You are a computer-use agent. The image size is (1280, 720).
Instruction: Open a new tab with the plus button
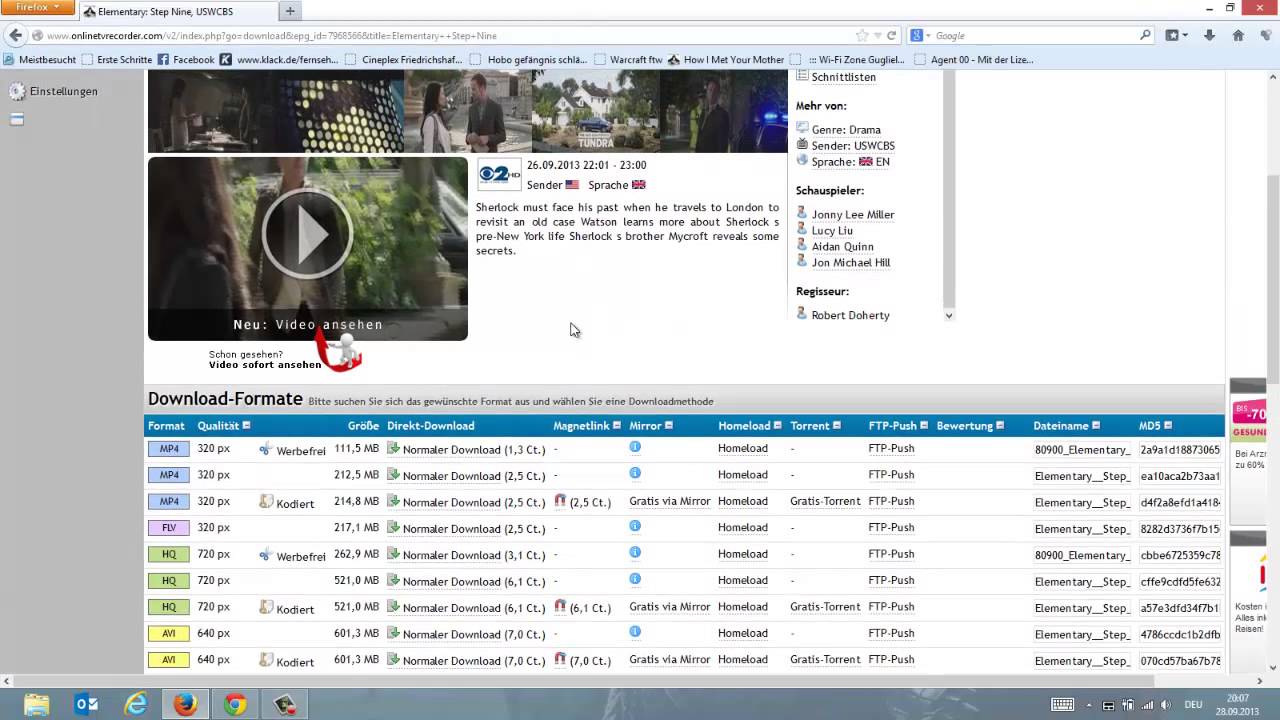(290, 11)
